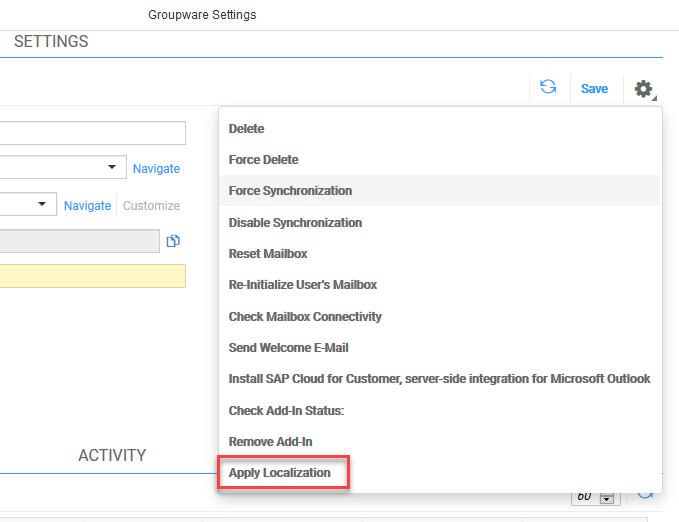679x522 pixels.
Task: Select Check Mailbox Connectivity
Action: (305, 317)
